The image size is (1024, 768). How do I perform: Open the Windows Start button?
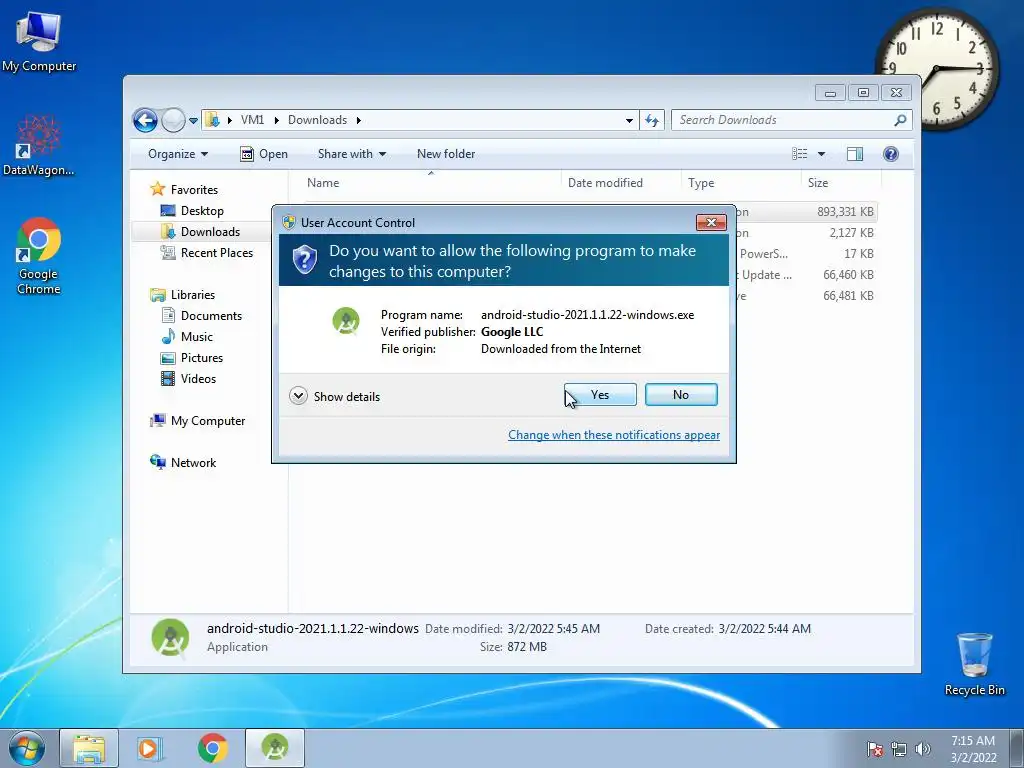27,748
